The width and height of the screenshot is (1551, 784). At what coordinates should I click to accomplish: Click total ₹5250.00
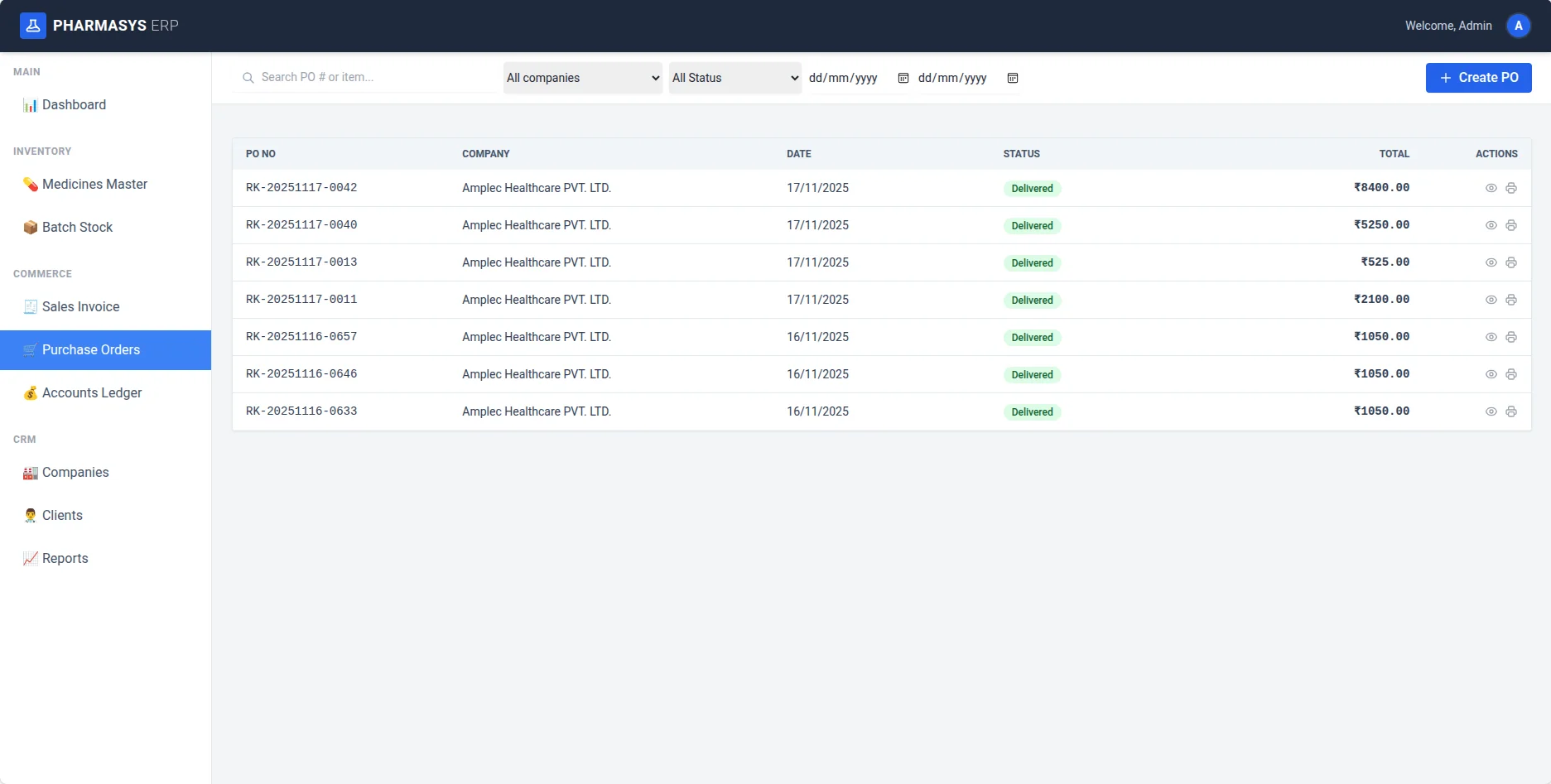point(1381,225)
